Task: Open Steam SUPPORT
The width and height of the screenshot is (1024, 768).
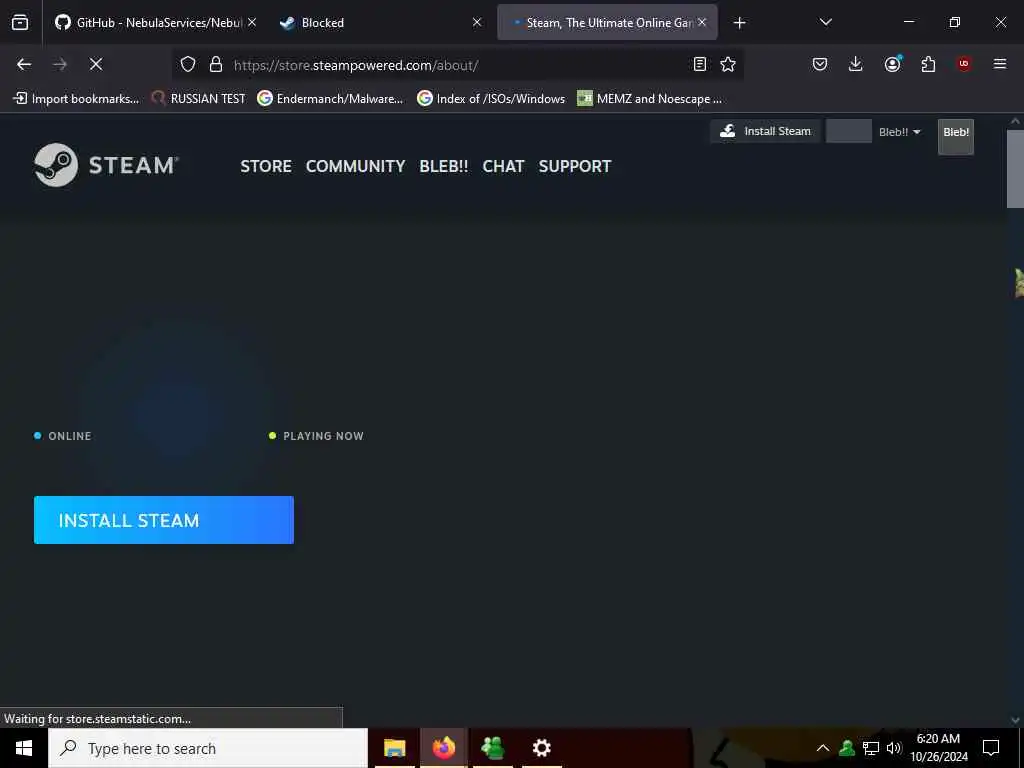Action: [x=575, y=166]
